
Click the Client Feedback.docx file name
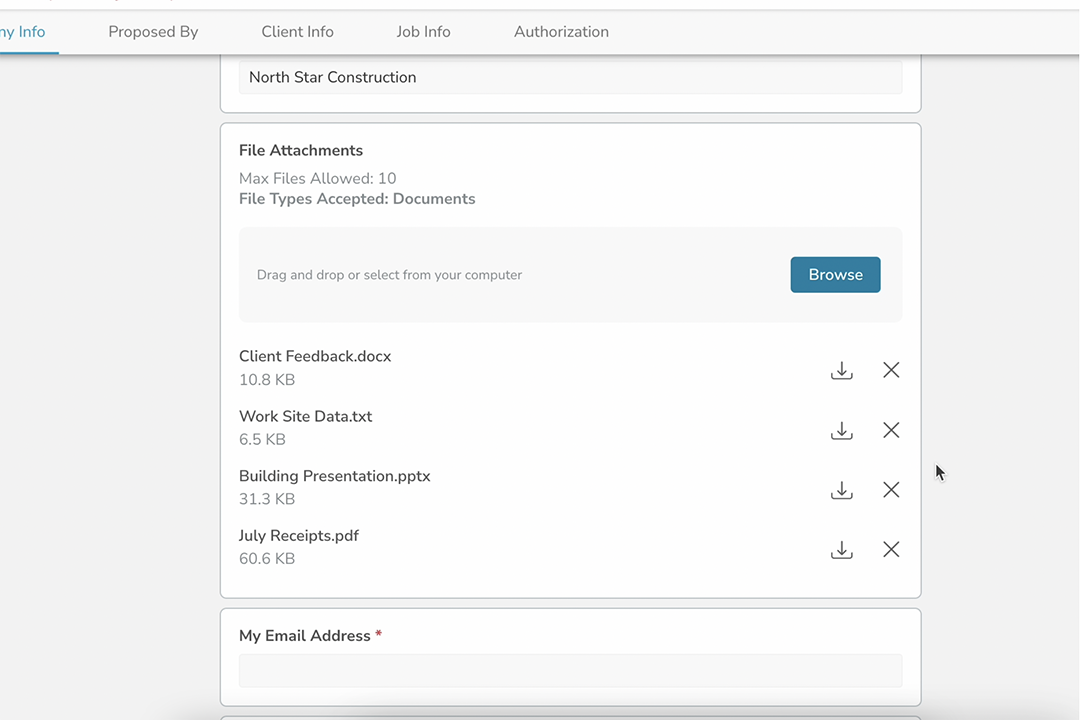pos(315,356)
